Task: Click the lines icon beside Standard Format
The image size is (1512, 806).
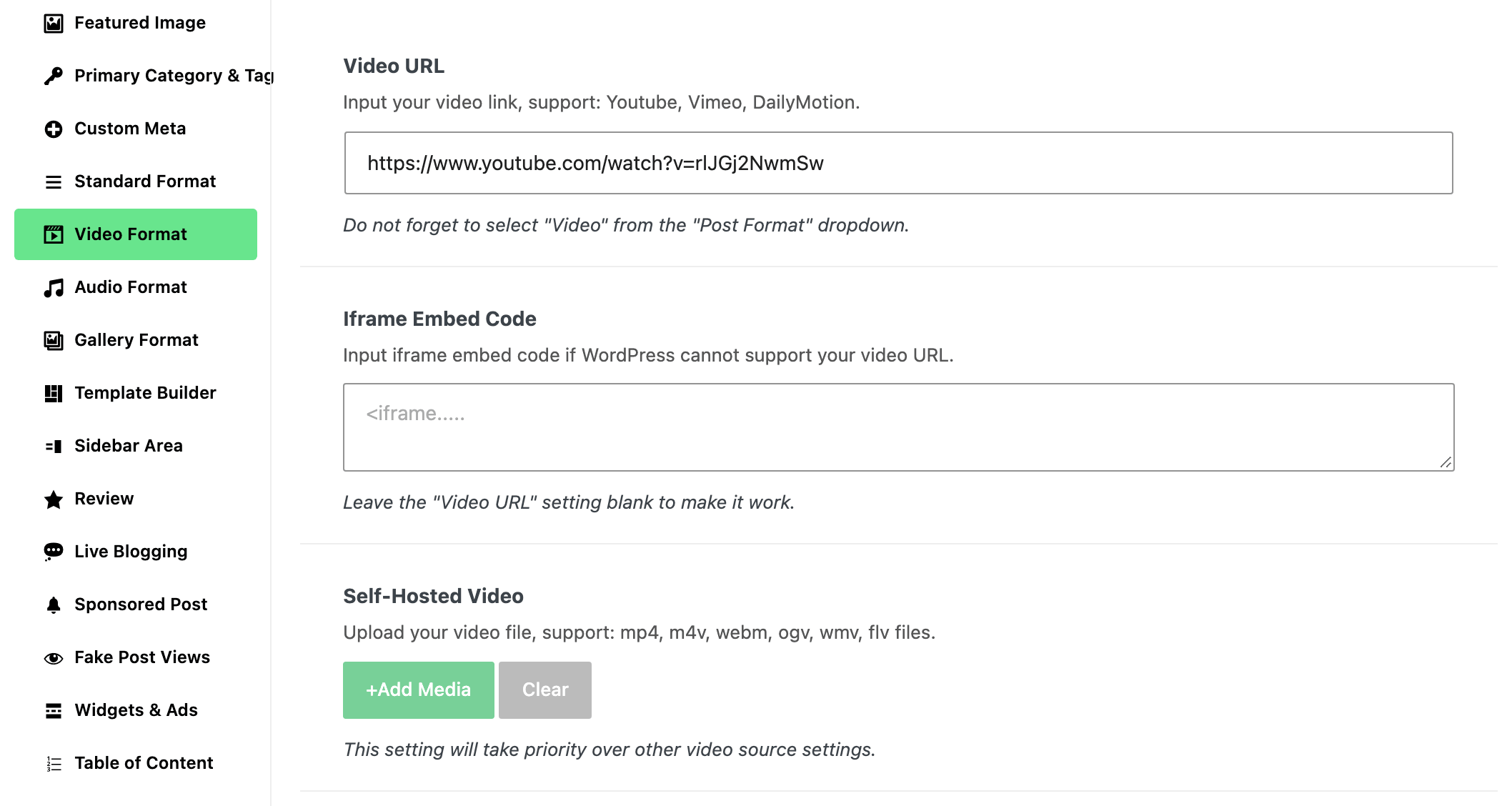Action: pyautogui.click(x=54, y=182)
